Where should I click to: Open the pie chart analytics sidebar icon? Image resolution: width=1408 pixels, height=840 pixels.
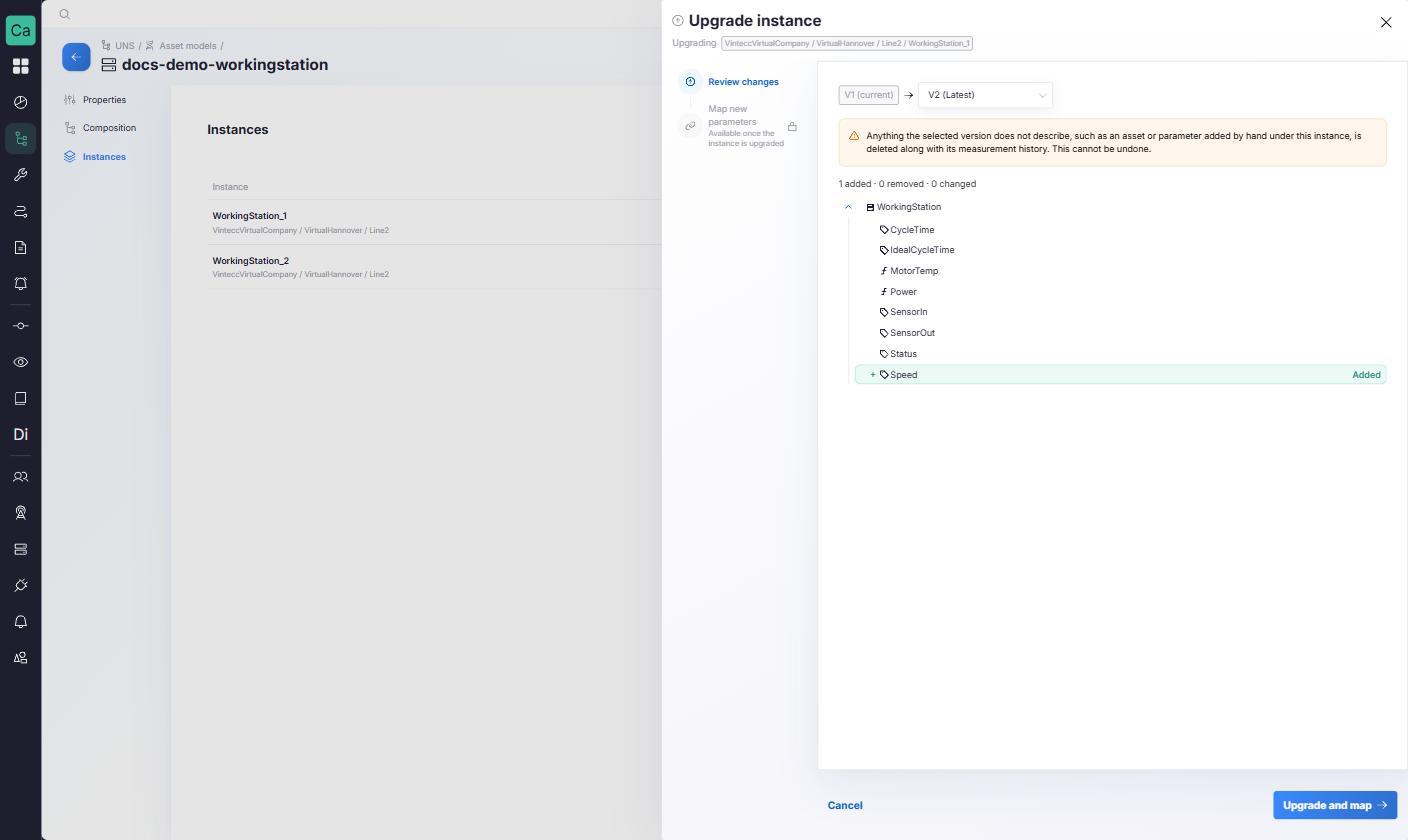[x=20, y=102]
